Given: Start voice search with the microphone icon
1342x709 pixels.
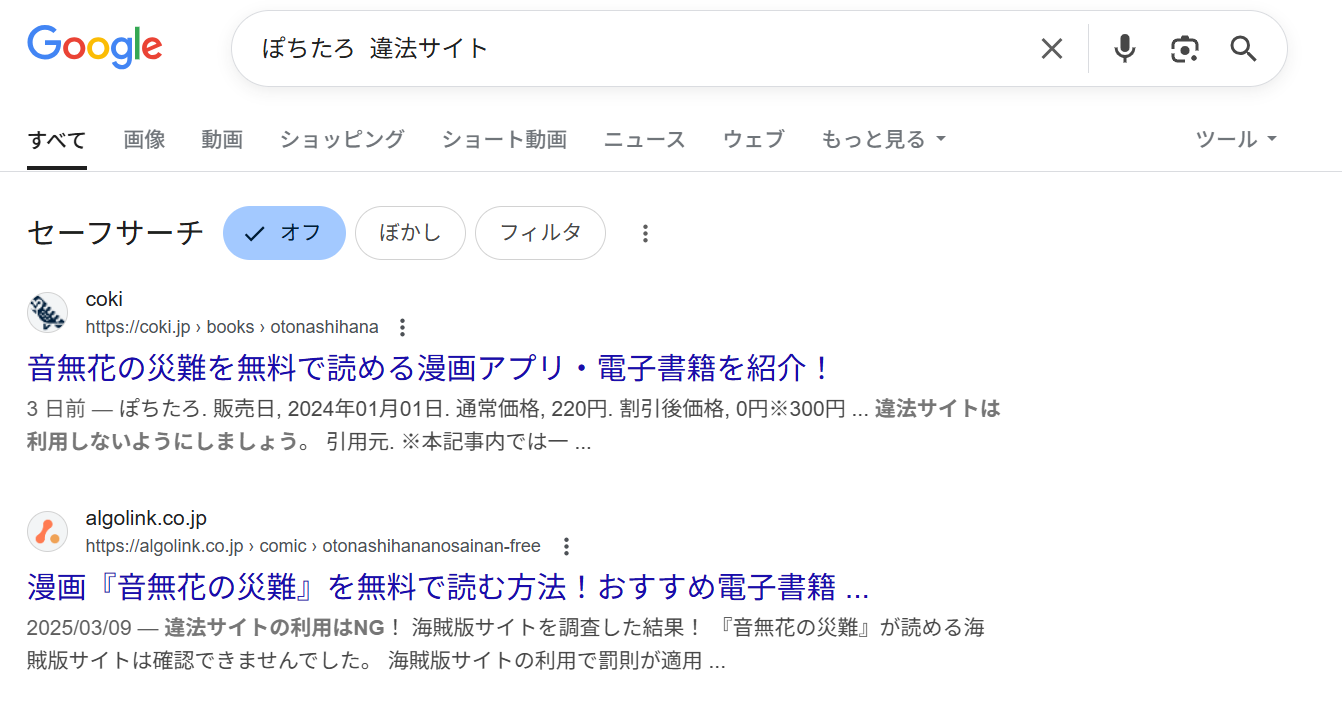Looking at the screenshot, I should [1124, 48].
